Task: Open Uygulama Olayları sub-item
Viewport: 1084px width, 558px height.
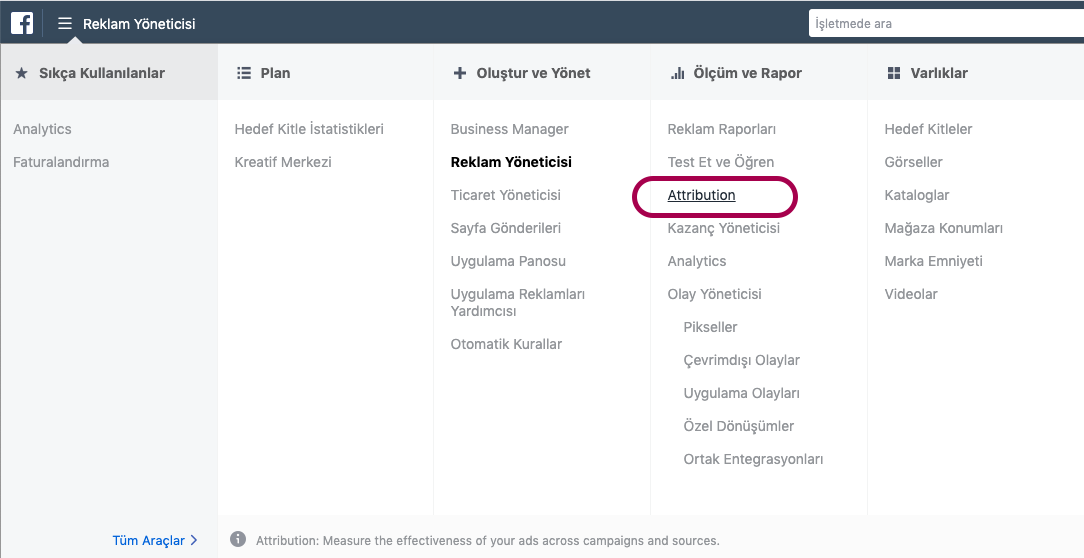Action: [741, 393]
